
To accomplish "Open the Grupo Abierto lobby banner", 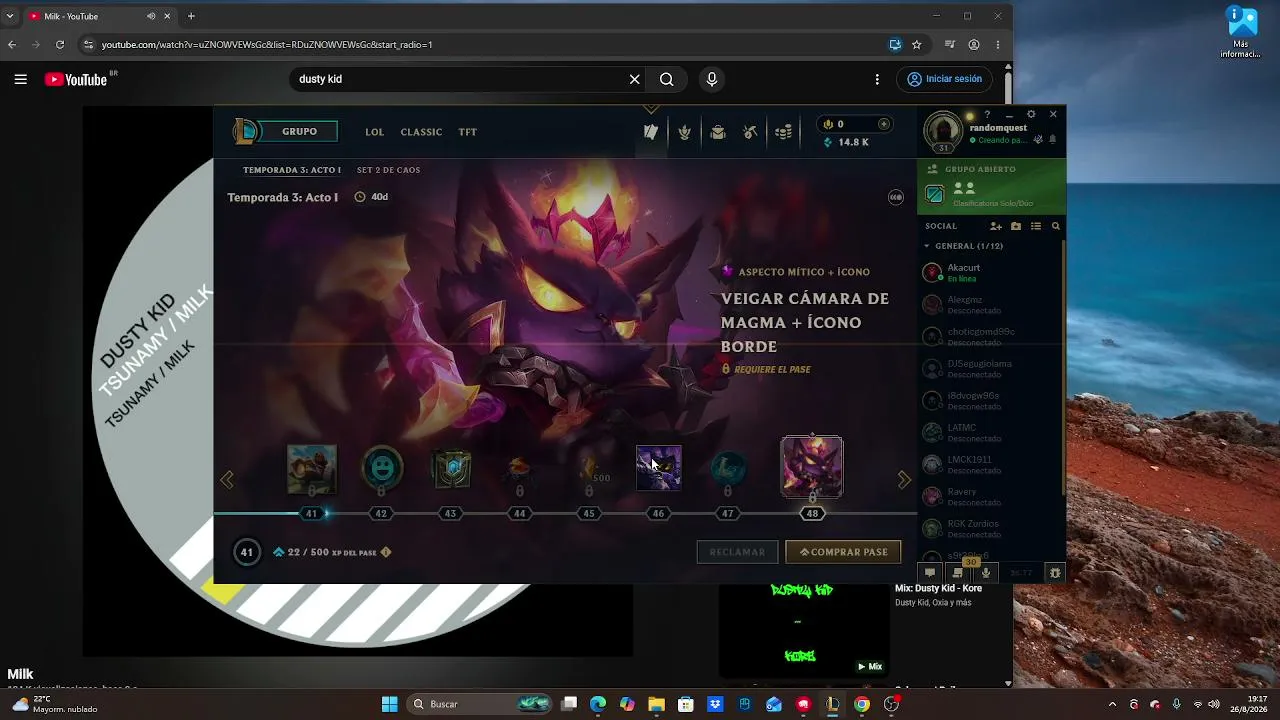I will click(991, 187).
